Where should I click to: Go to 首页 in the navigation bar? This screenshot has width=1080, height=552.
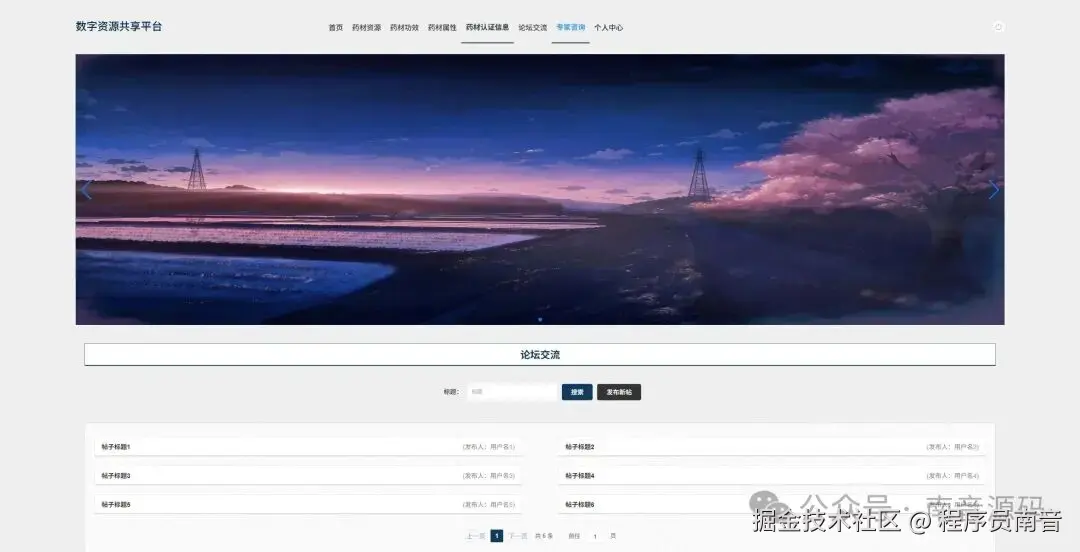coord(335,28)
